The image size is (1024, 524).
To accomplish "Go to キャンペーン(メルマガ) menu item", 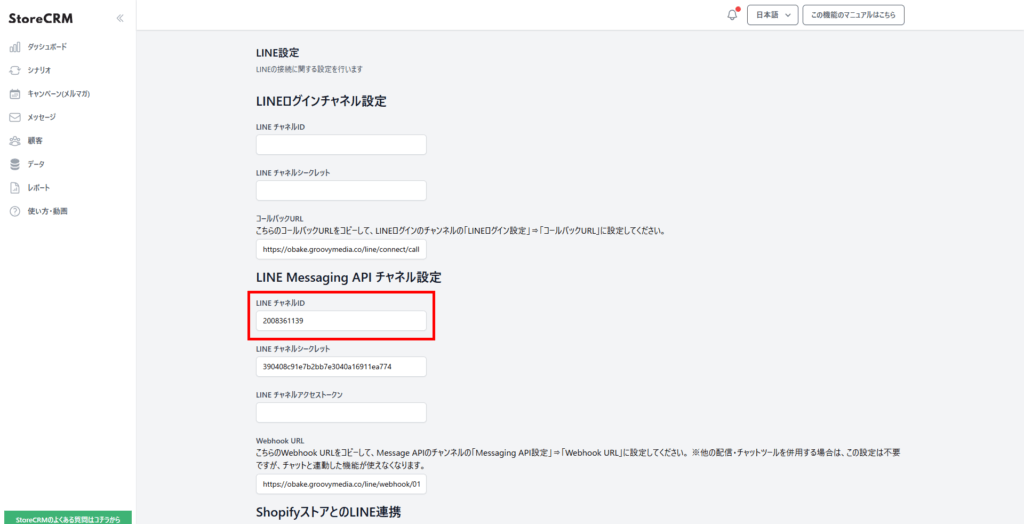I will pos(58,94).
